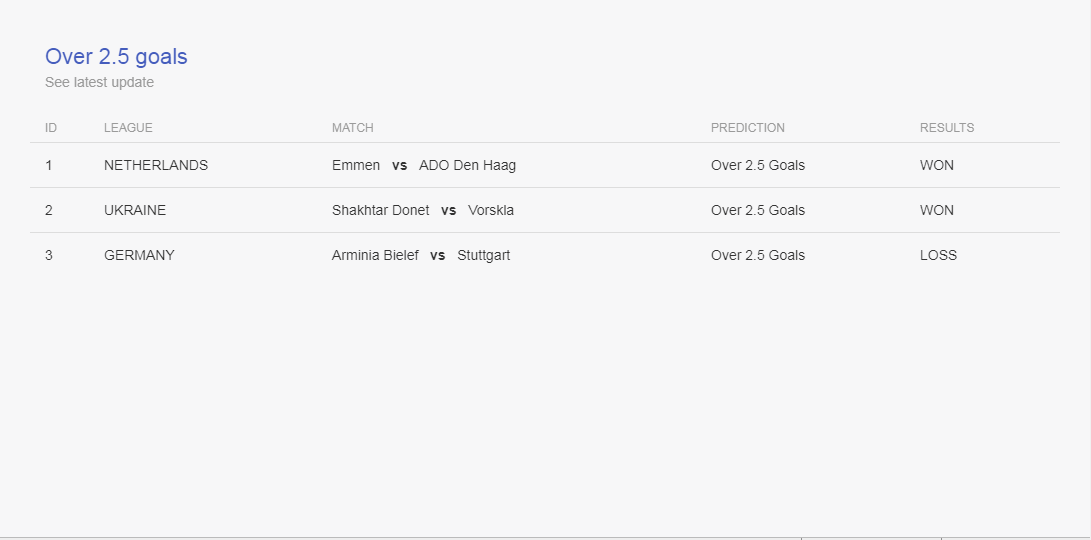Select the ADO Den Haag team name
The width and height of the screenshot is (1091, 540).
(468, 166)
